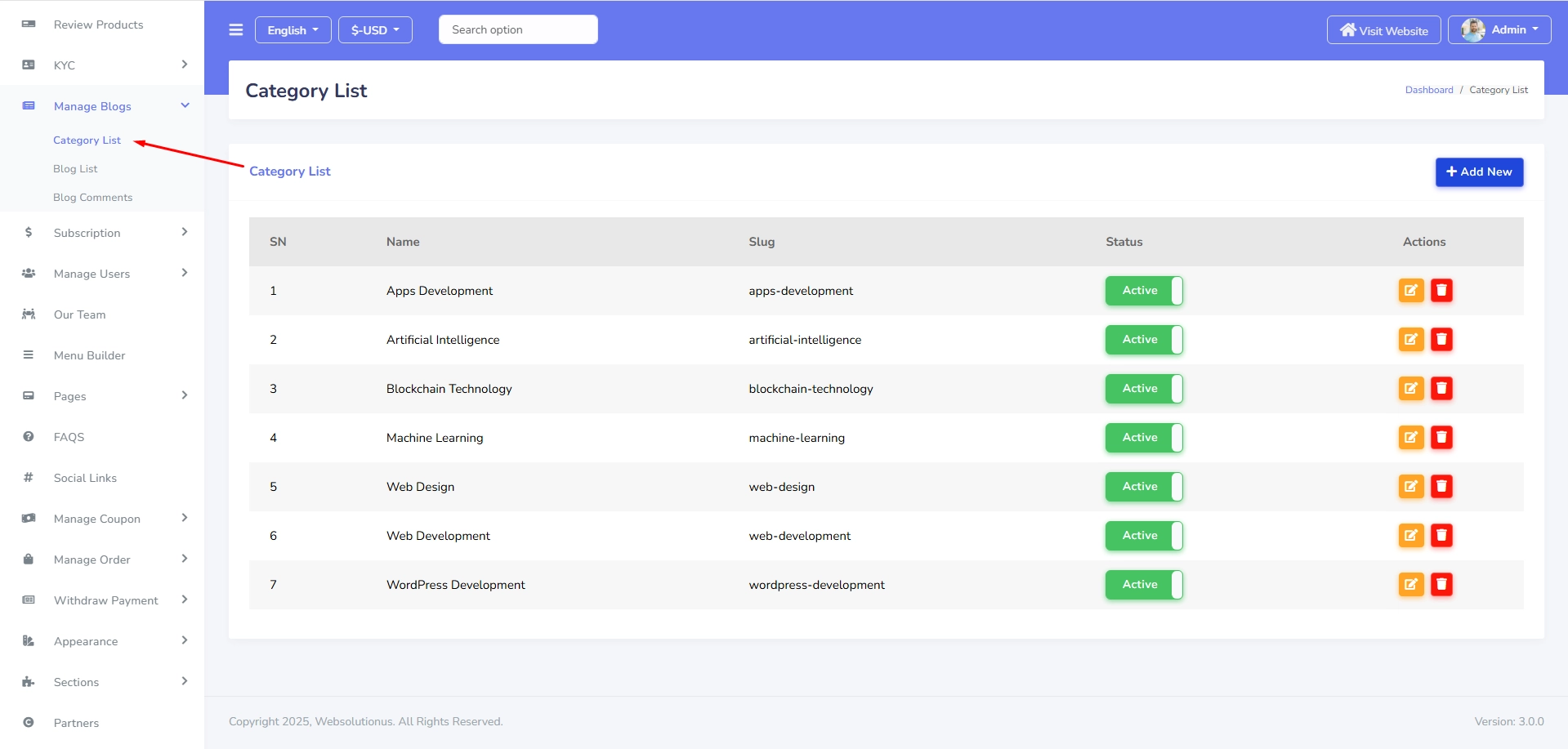This screenshot has height=749, width=1568.
Task: Delete the WordPress Development category
Action: click(1442, 584)
